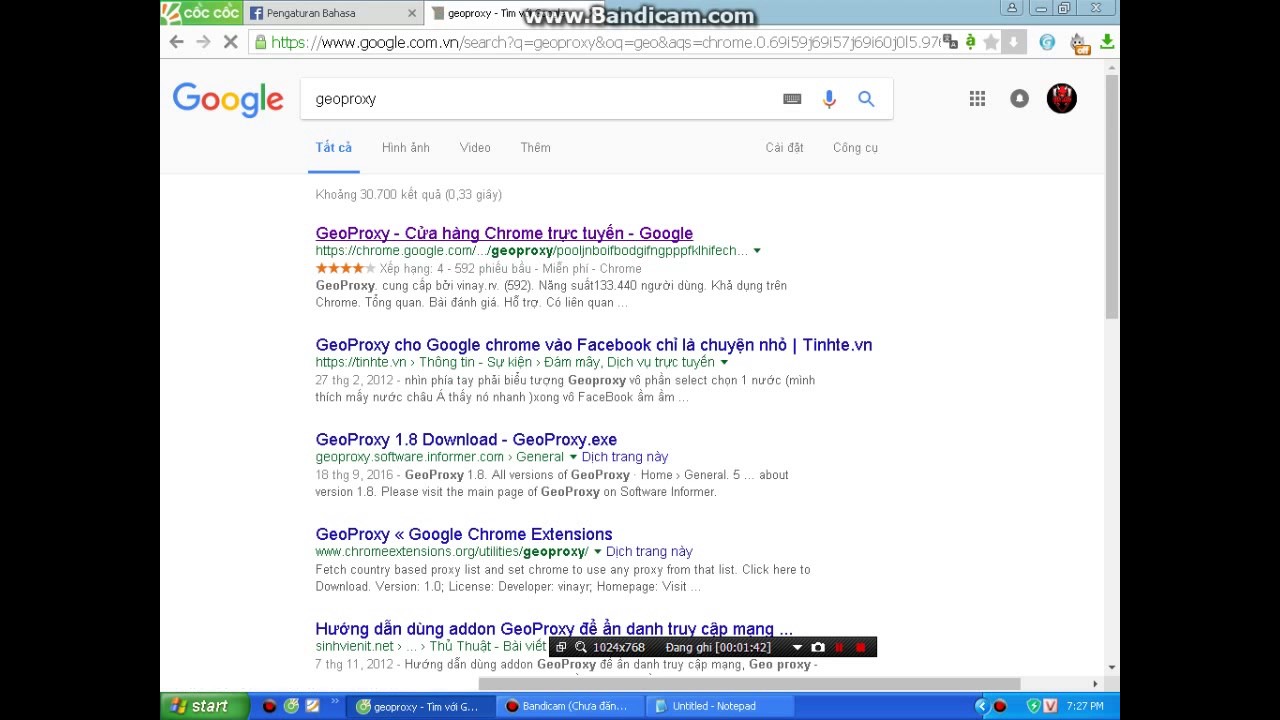Stop loading the page with X button
1280x720 pixels.
click(230, 42)
